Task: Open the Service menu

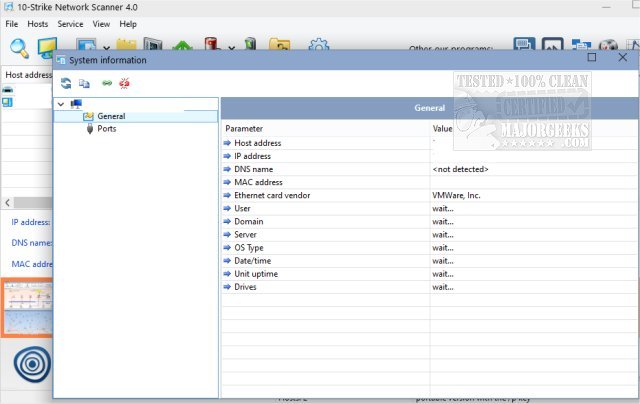Action: [70, 24]
